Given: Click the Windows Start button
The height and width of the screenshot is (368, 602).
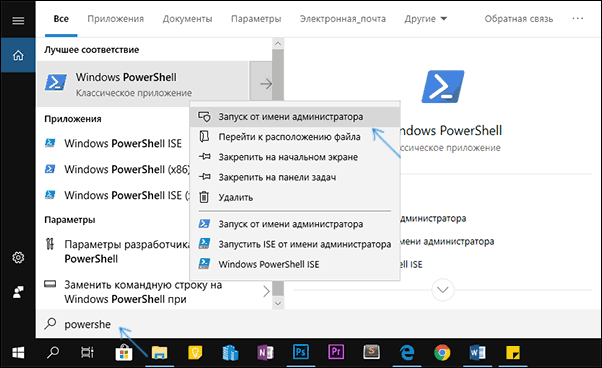Looking at the screenshot, I should pos(18,353).
